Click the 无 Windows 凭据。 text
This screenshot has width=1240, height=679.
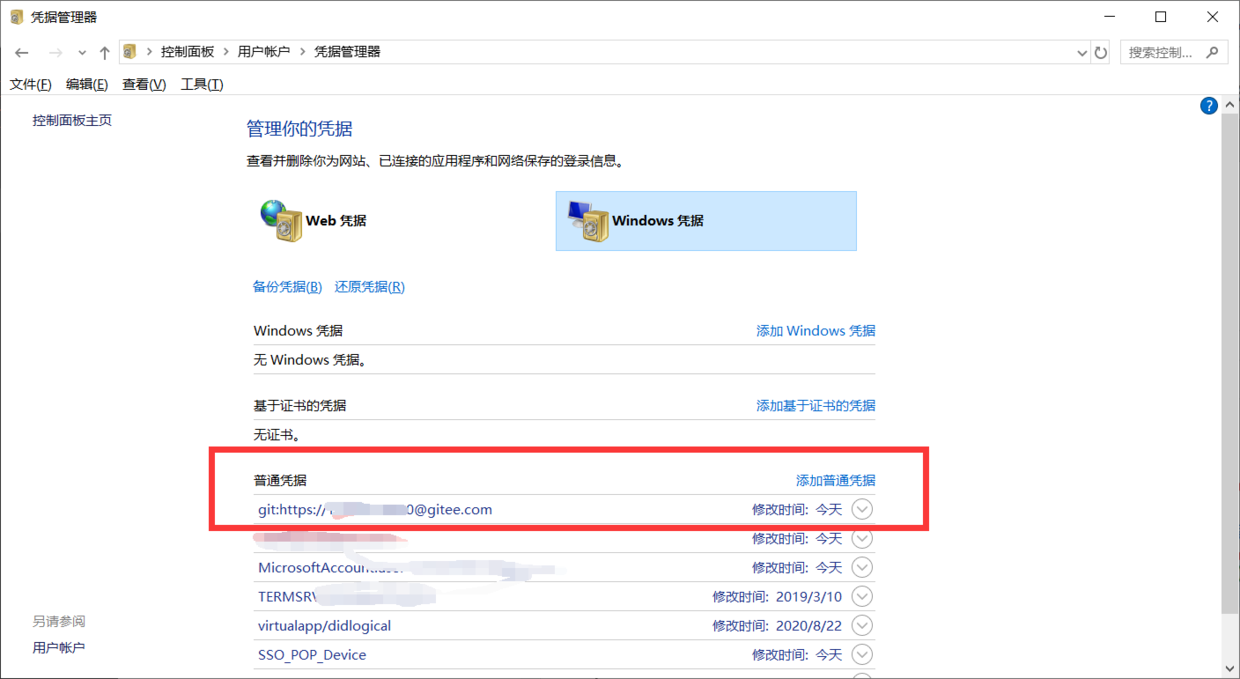310,360
